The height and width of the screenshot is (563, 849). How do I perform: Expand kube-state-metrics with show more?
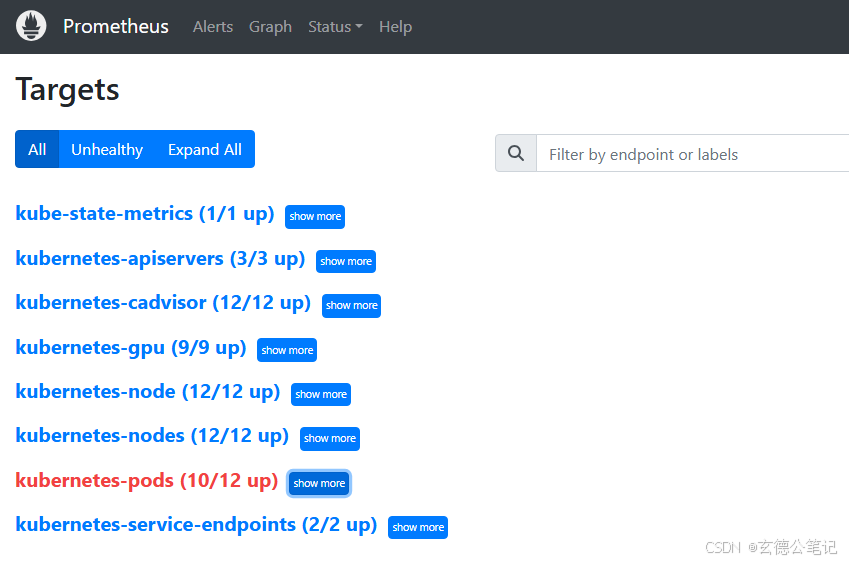[315, 217]
